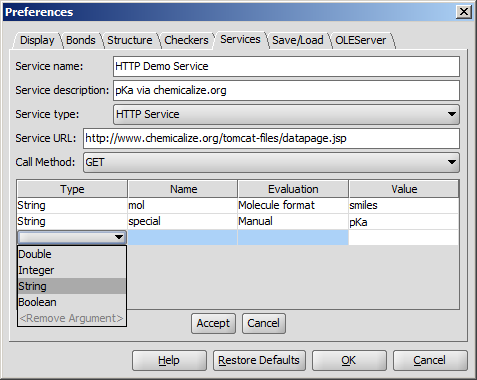Pick String in the type list
The image size is (477, 380).
coord(72,286)
